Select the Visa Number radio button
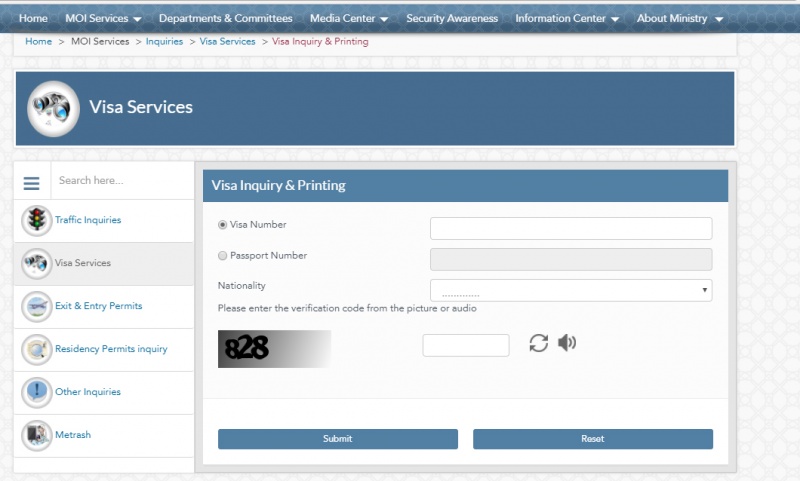The image size is (800, 481). (x=222, y=225)
